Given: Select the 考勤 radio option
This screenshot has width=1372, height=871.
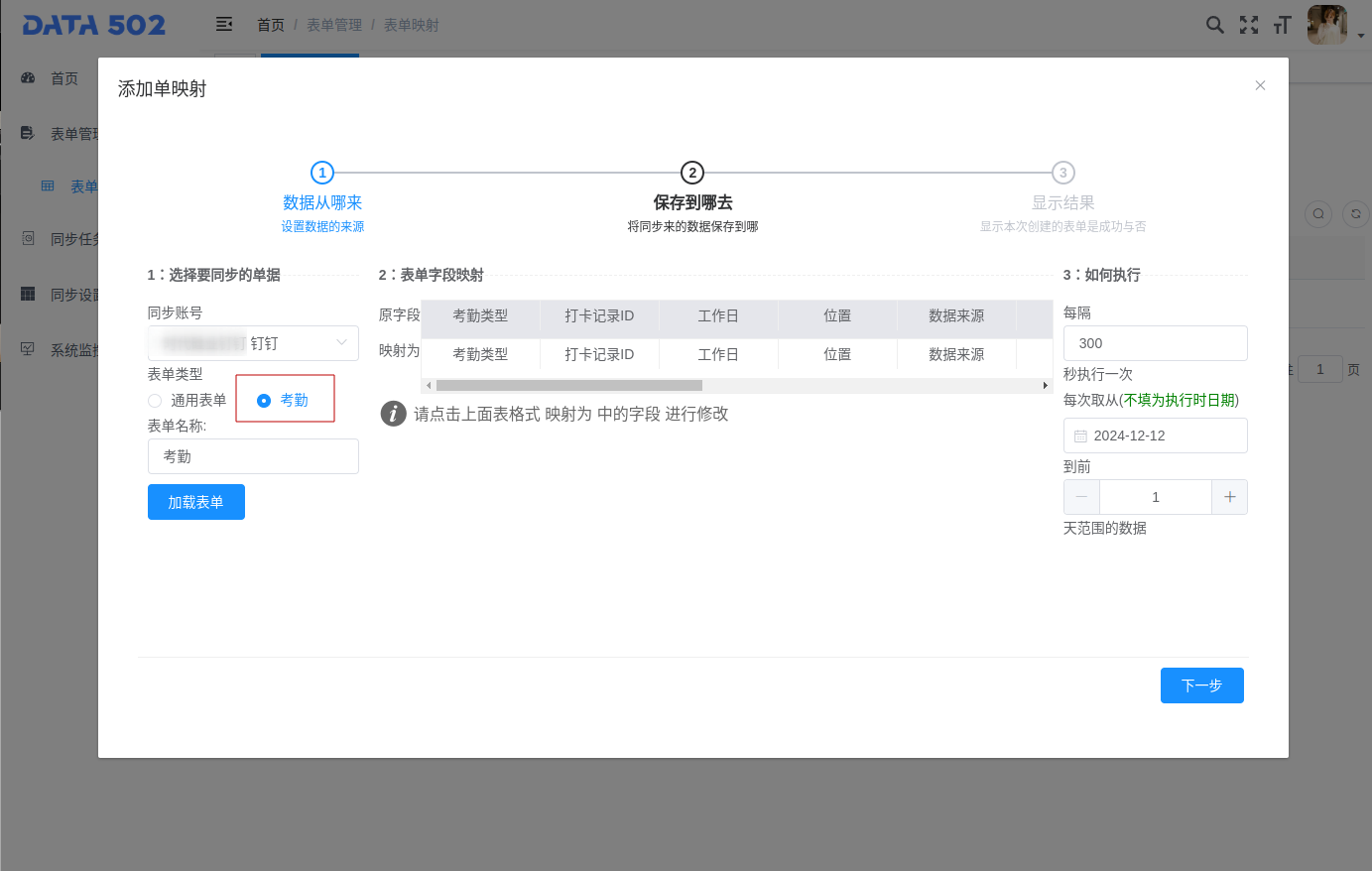Looking at the screenshot, I should (264, 401).
